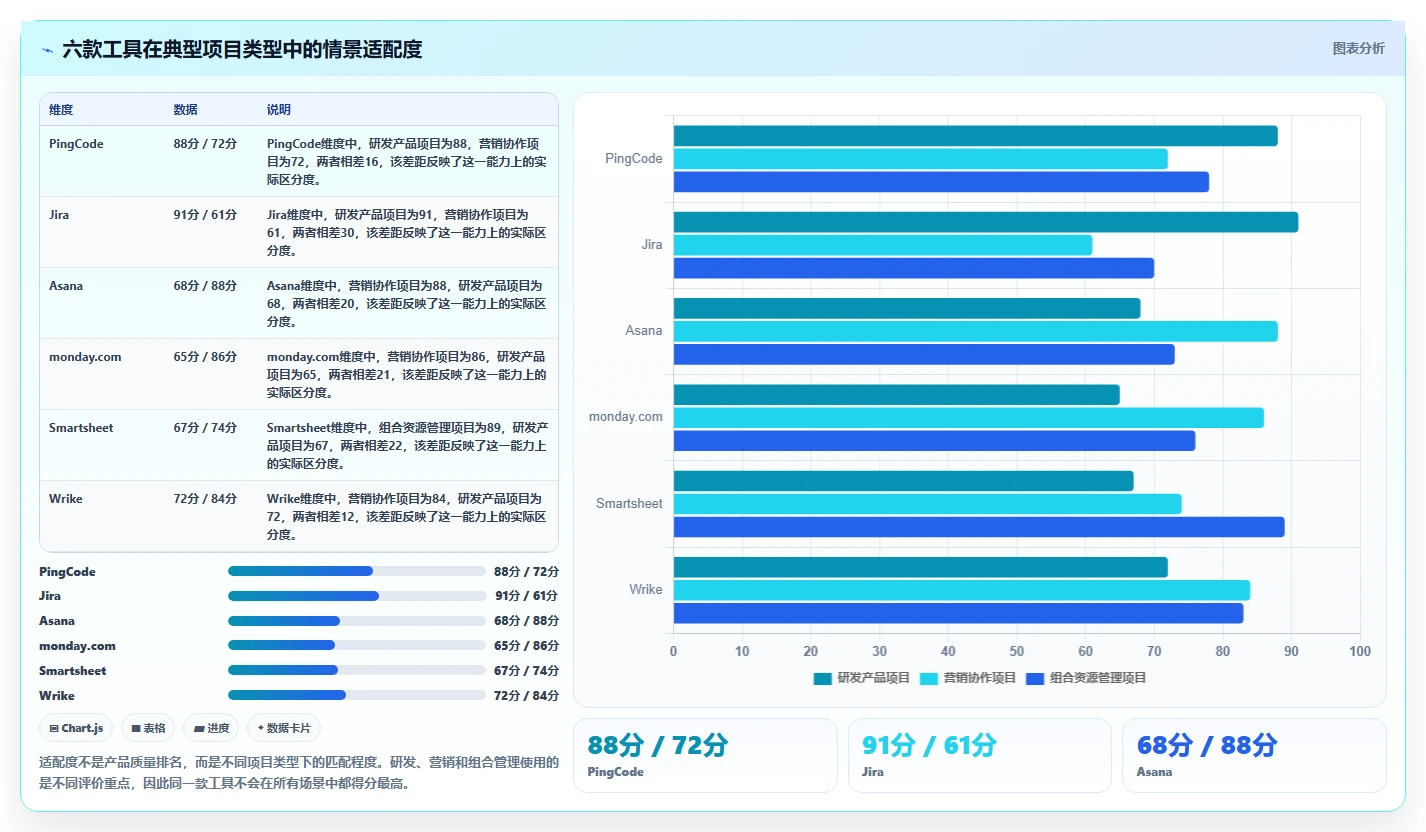This screenshot has width=1426, height=832.
Task: Click the Smartsheet label on the chart axis
Action: click(629, 504)
